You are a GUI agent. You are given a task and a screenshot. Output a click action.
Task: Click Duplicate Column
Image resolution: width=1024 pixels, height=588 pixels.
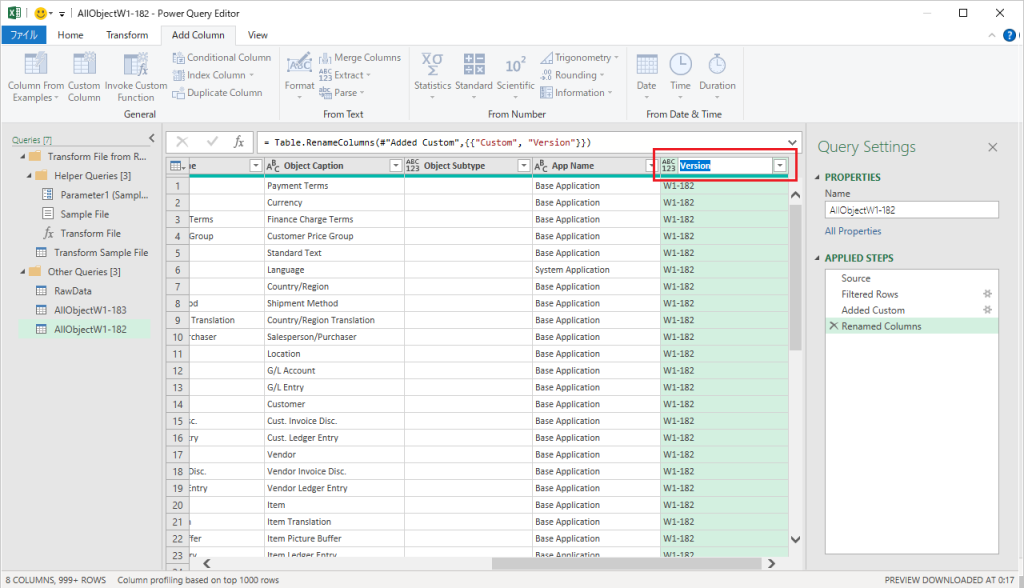217,93
